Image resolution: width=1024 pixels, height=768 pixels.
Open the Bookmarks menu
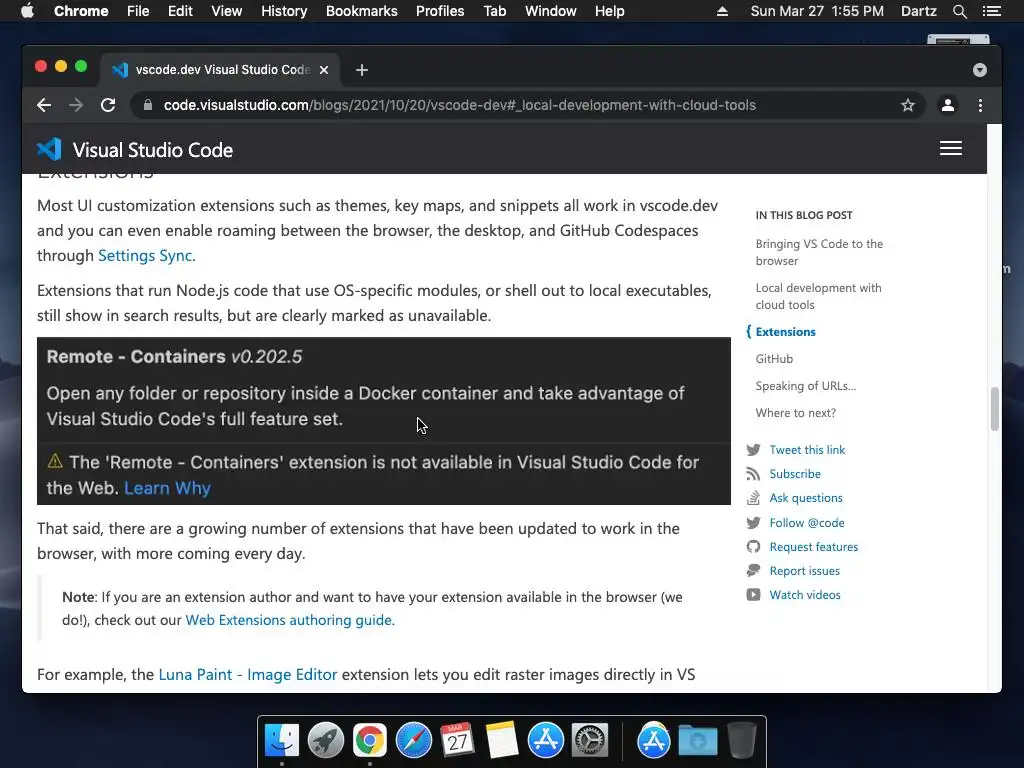tap(362, 11)
